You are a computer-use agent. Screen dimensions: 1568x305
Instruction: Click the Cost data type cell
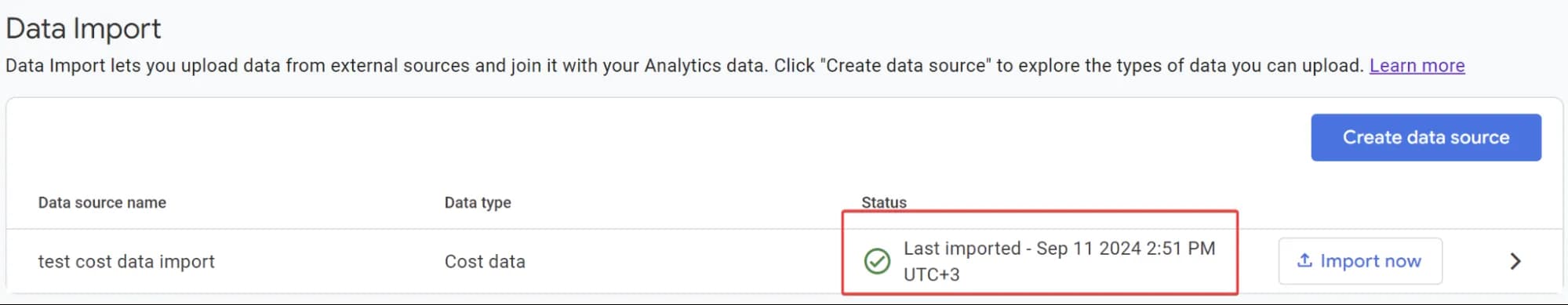click(x=485, y=261)
